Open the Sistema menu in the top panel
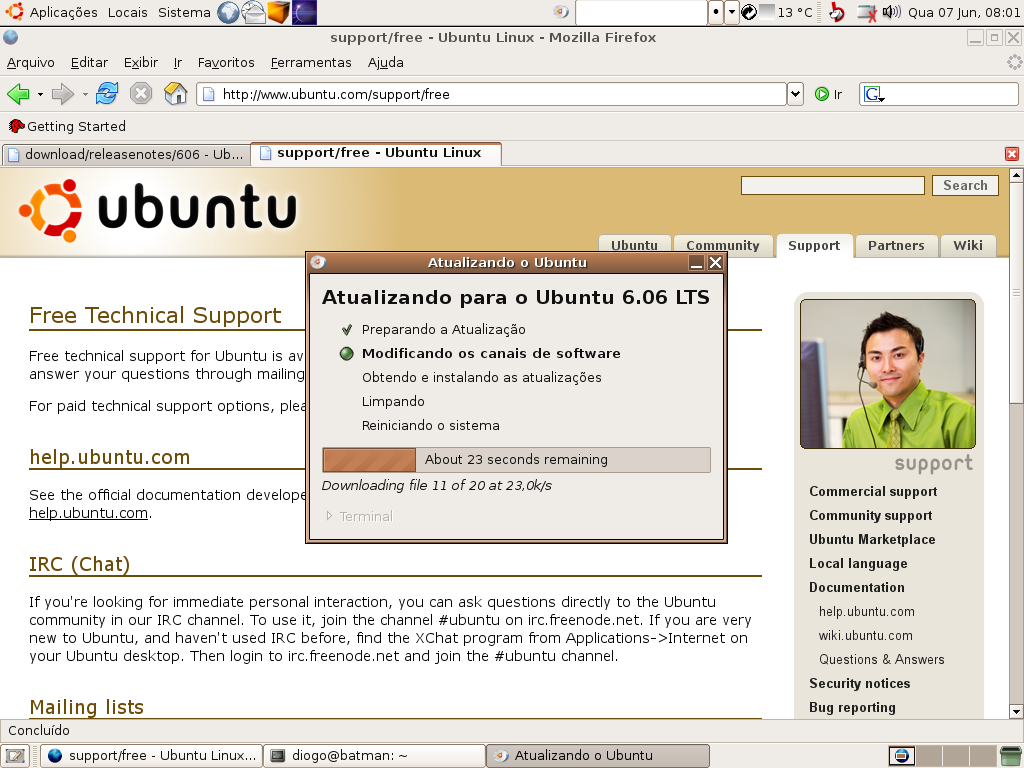This screenshot has width=1024, height=768. point(184,12)
